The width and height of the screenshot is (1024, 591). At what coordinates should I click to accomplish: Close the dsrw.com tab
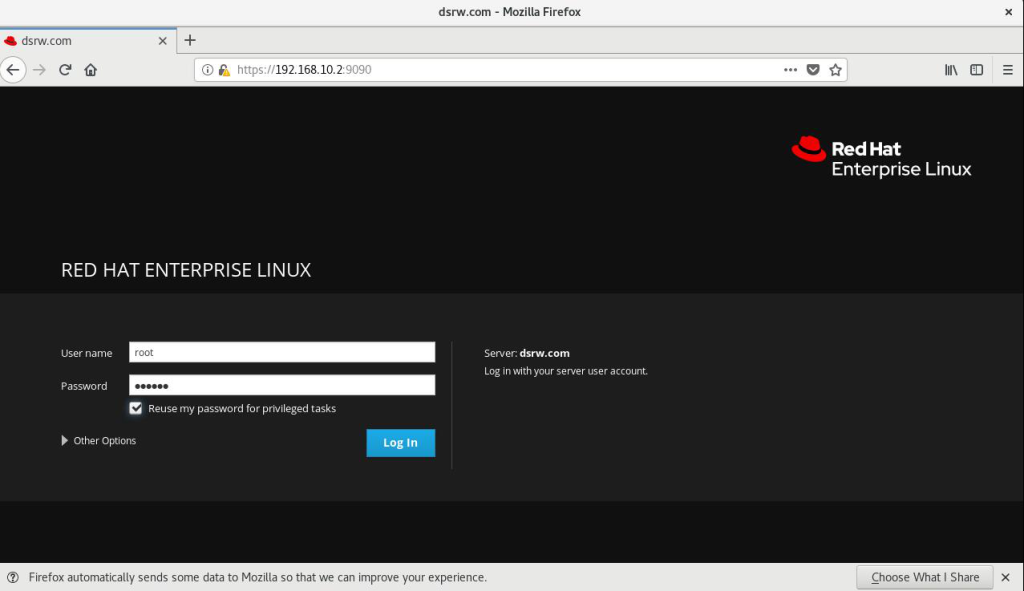[x=163, y=40]
